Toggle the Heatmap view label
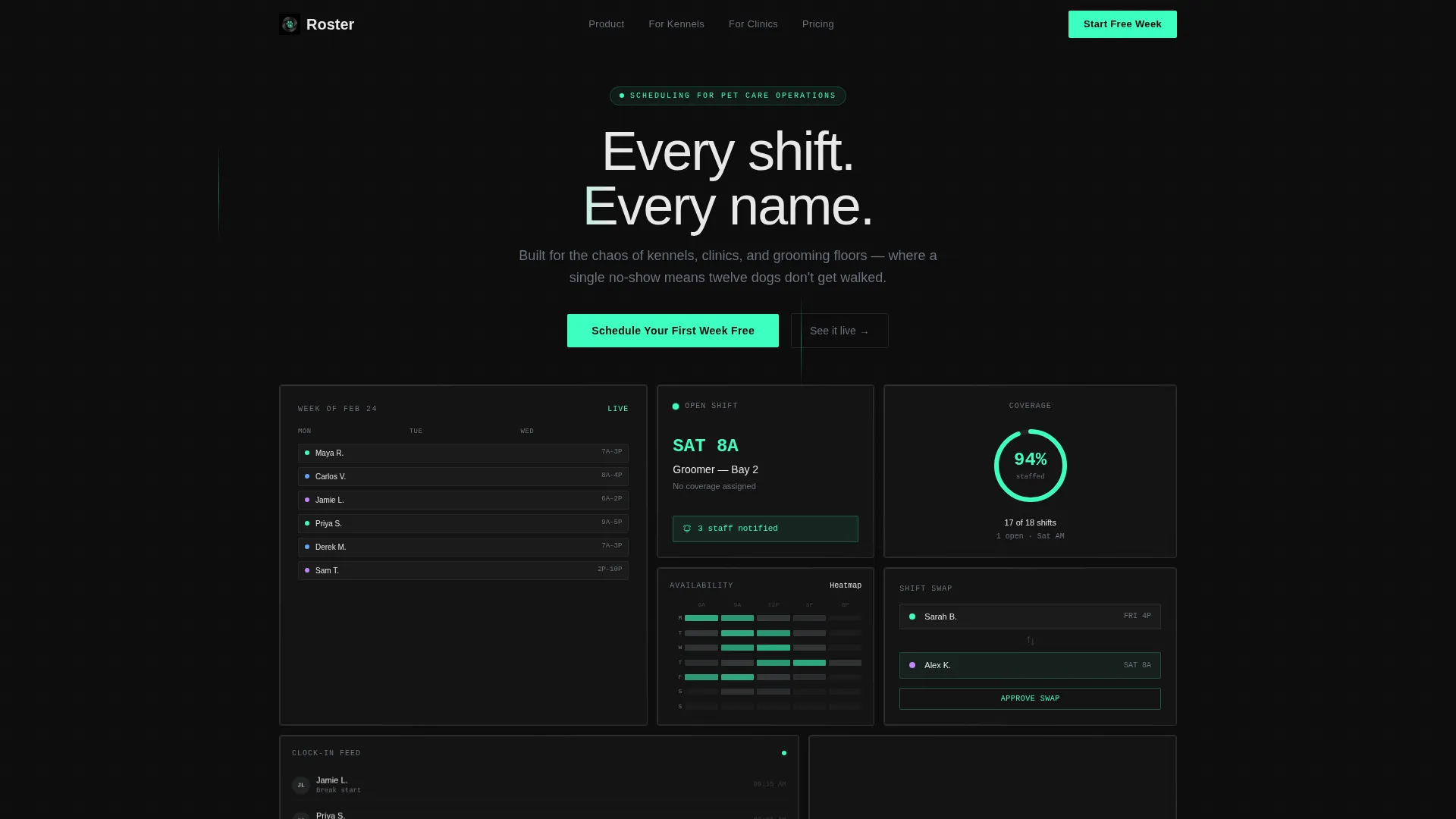 click(846, 585)
